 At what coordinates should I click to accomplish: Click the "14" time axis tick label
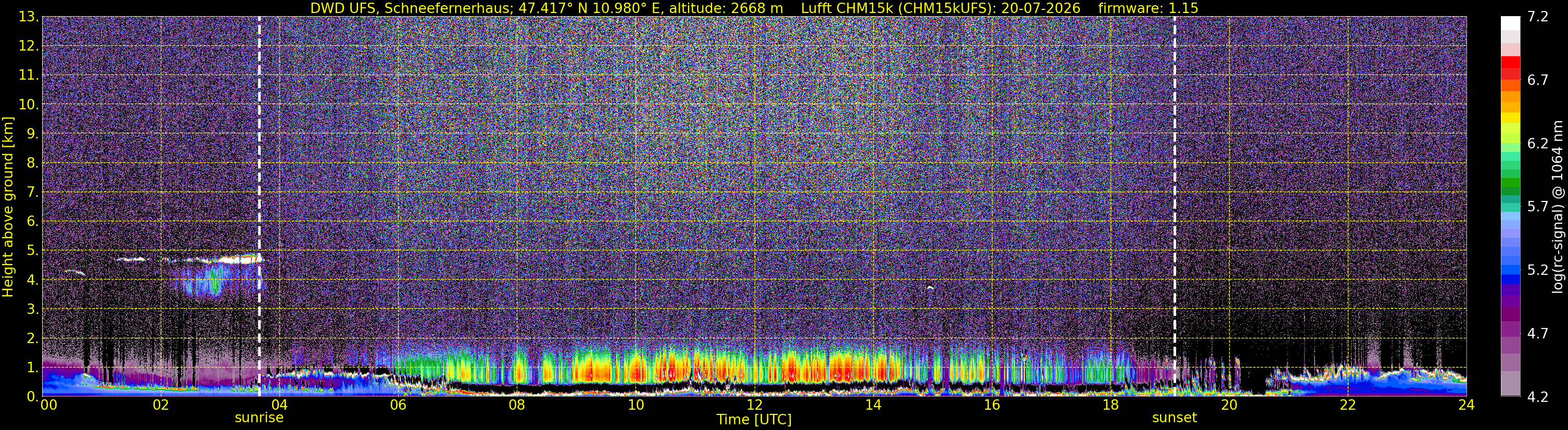(873, 405)
